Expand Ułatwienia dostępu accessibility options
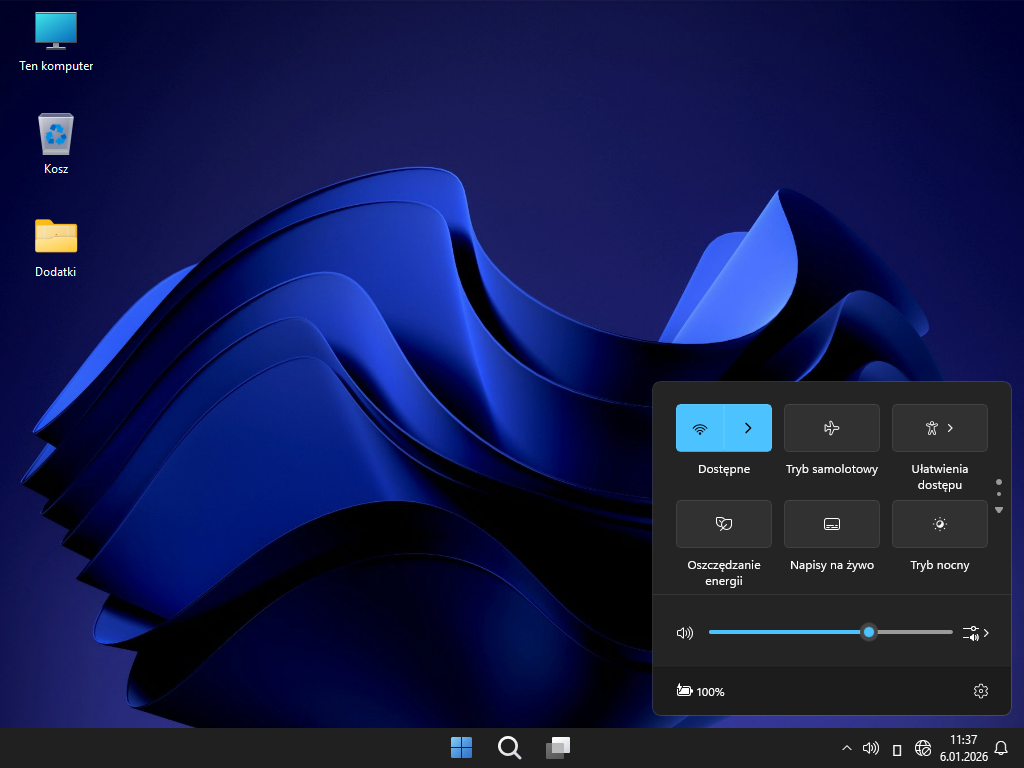Image resolution: width=1024 pixels, height=768 pixels. (939, 428)
